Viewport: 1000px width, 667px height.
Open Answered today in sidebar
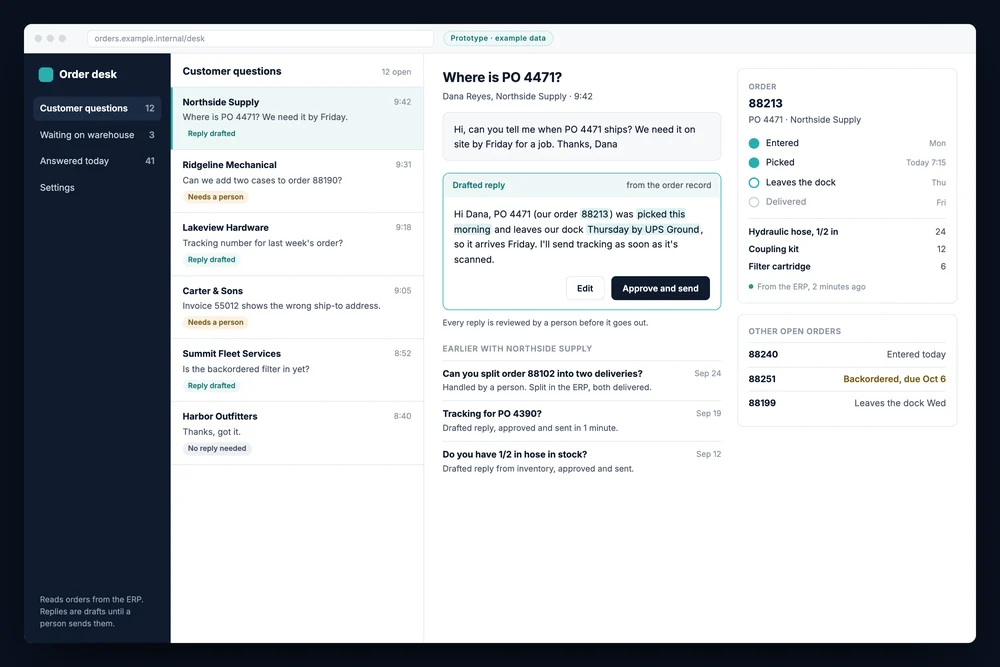(x=97, y=161)
